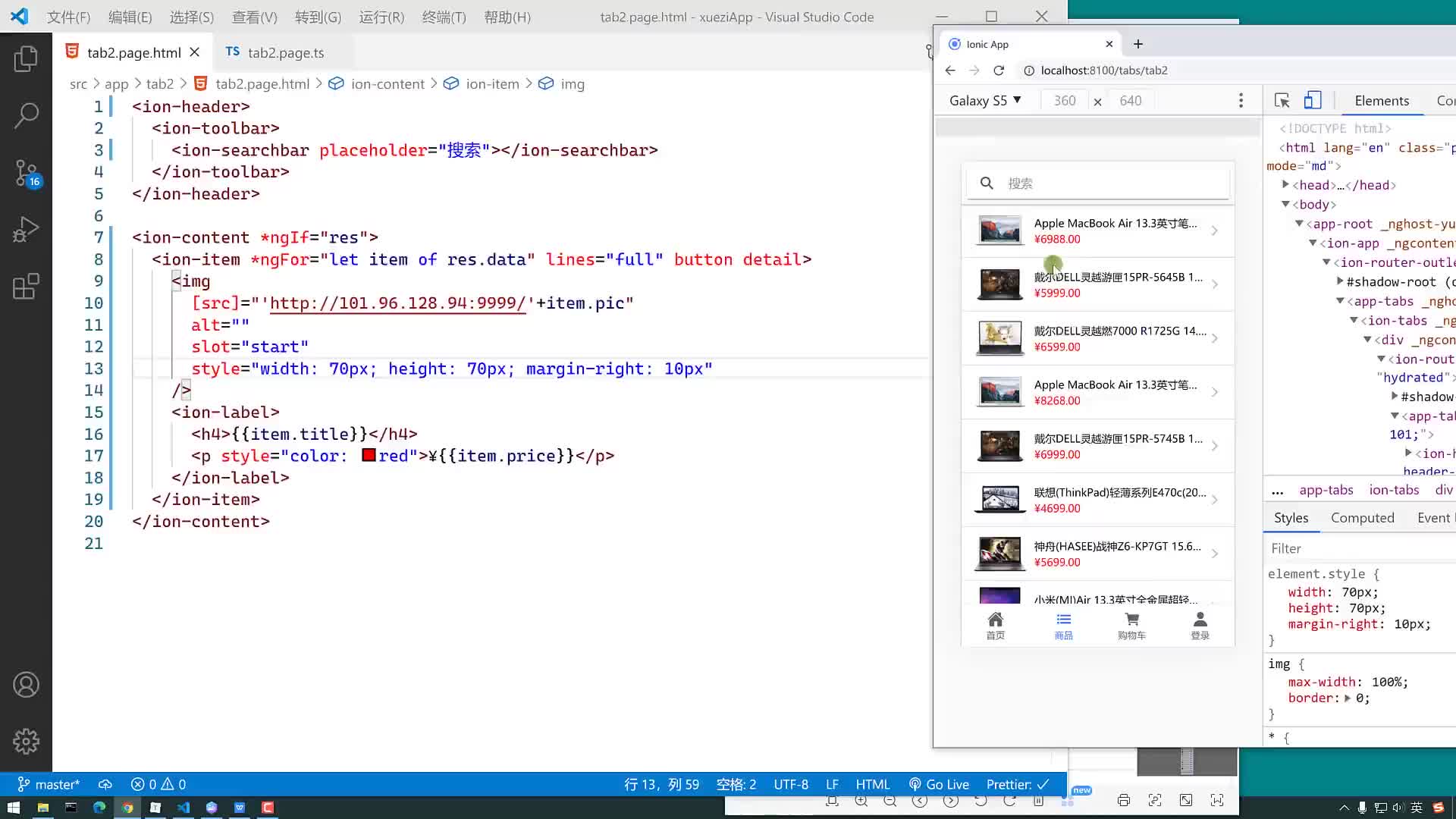The height and width of the screenshot is (819, 1456).
Task: Click the 行 13, 列 59 cursor position
Action: [661, 784]
